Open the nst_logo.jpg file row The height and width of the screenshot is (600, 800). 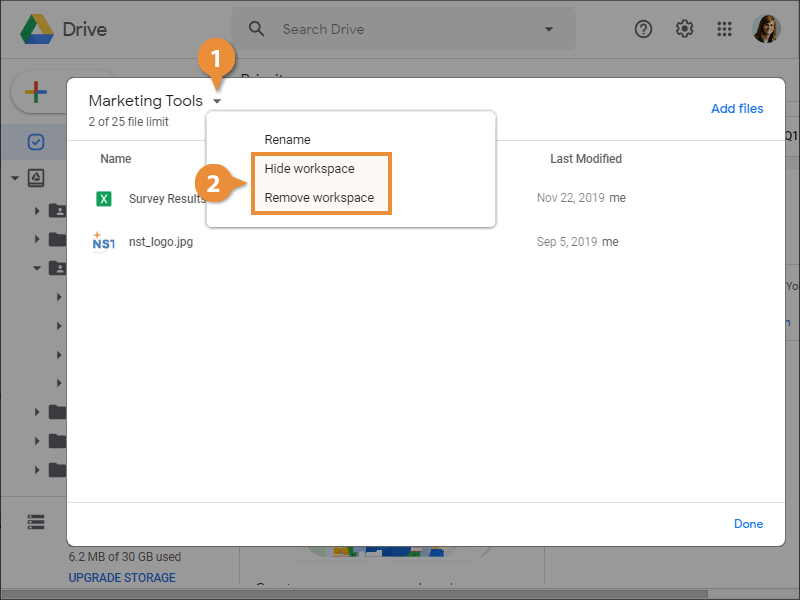(160, 242)
